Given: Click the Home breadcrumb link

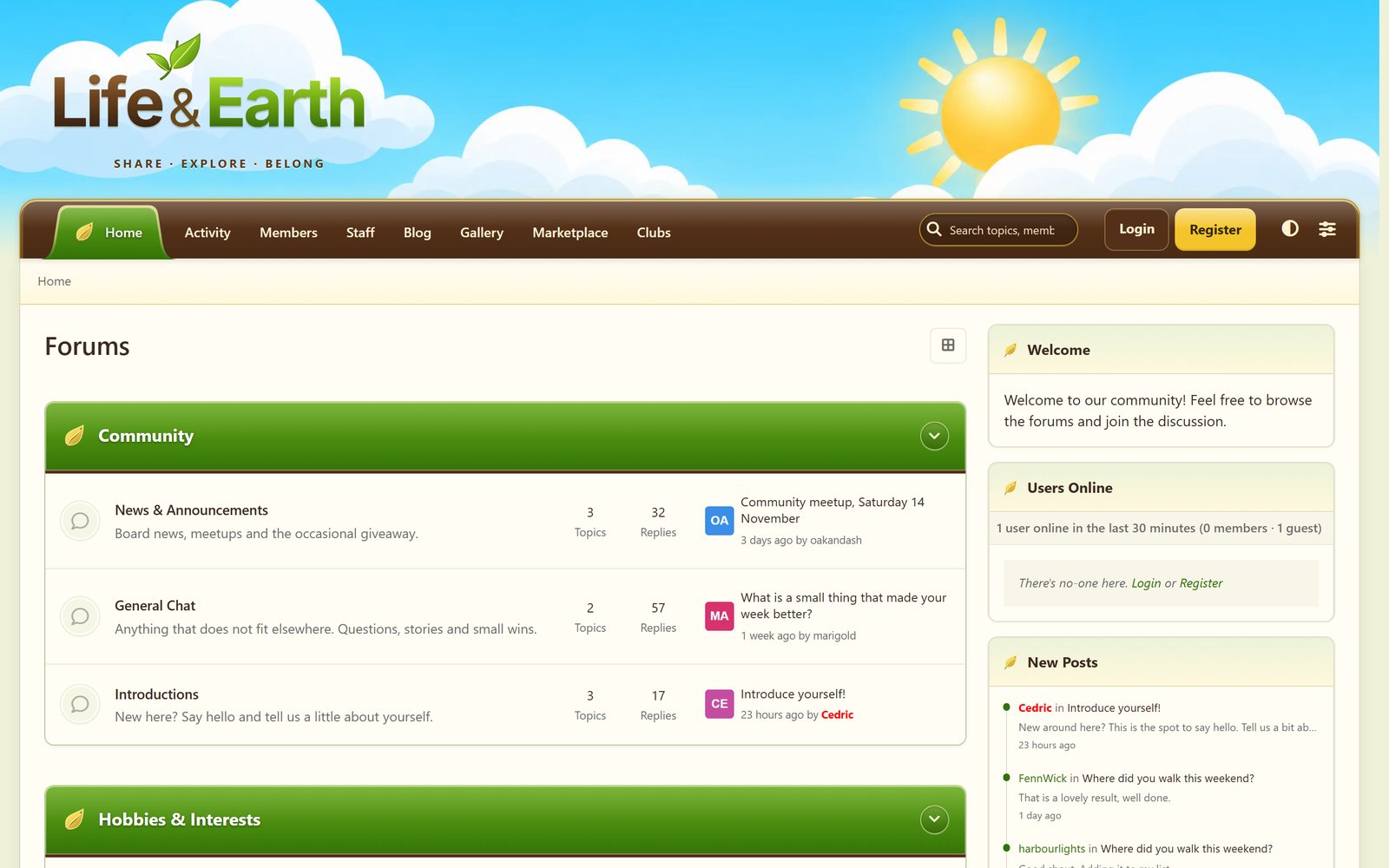Looking at the screenshot, I should (55, 281).
